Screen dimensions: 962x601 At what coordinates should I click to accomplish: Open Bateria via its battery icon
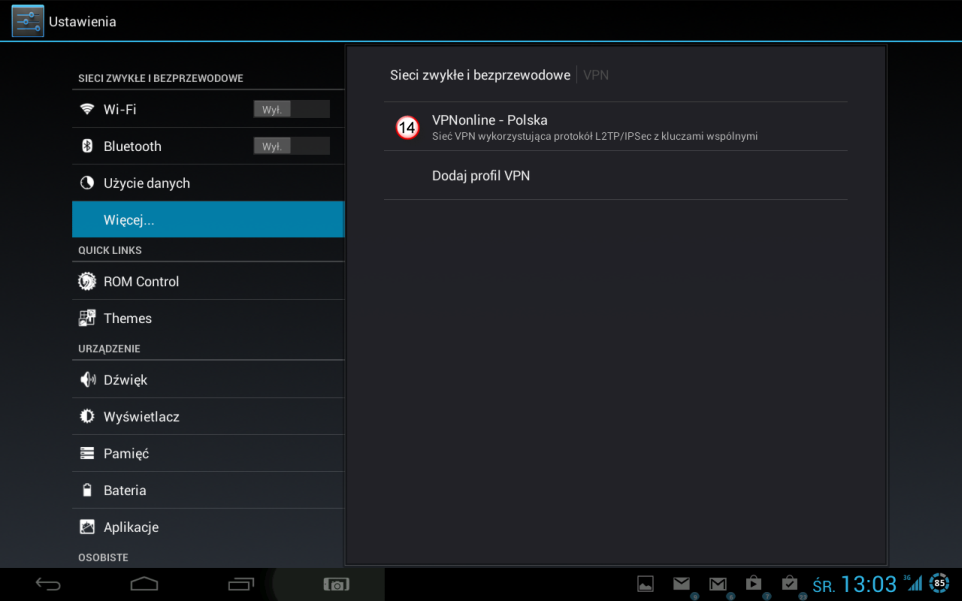87,490
